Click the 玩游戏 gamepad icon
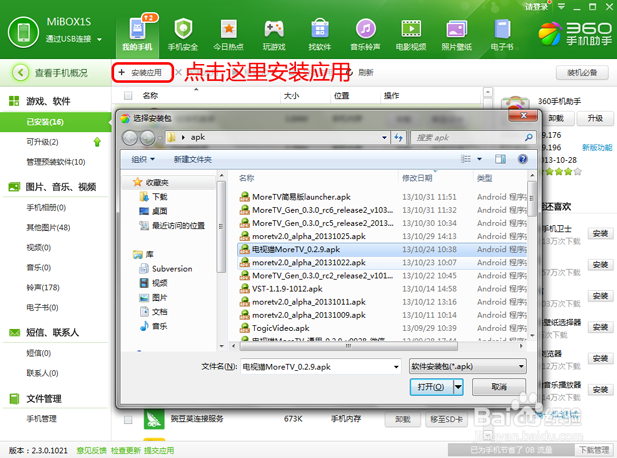617x458 pixels. [x=273, y=32]
